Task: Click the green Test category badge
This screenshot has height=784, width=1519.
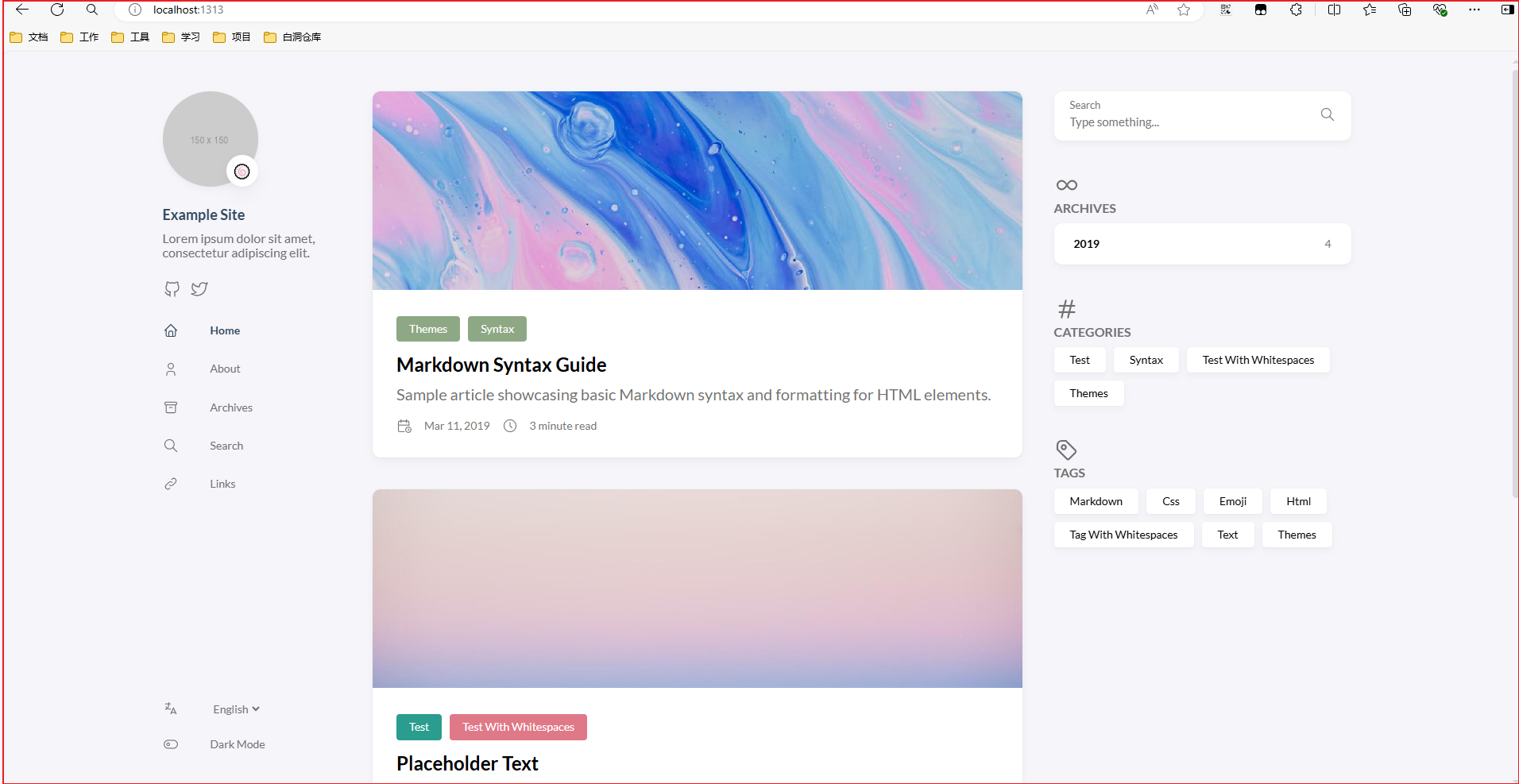Action: [419, 727]
